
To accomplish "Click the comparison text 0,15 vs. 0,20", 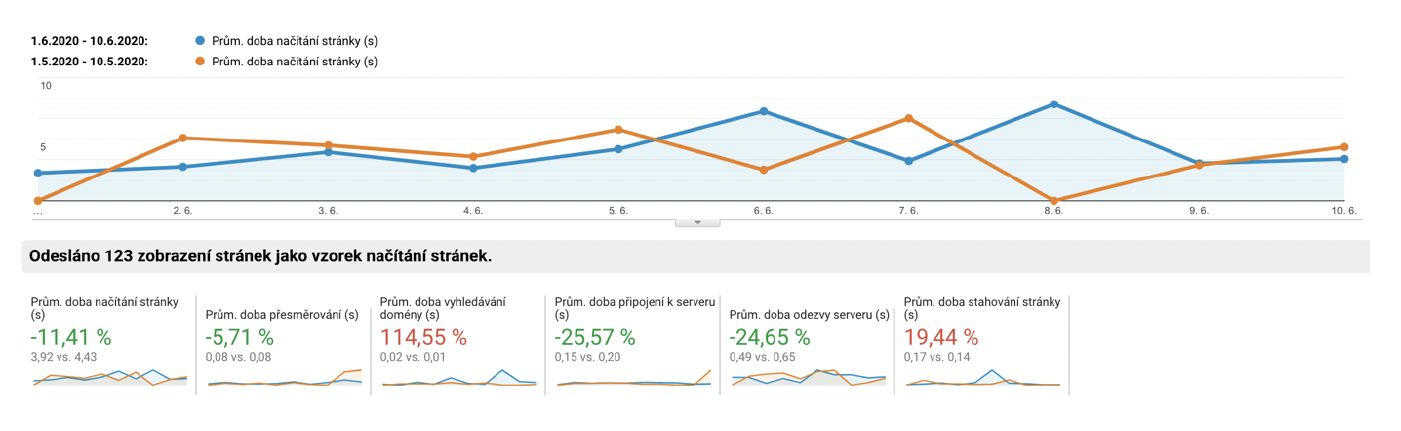I will [587, 356].
